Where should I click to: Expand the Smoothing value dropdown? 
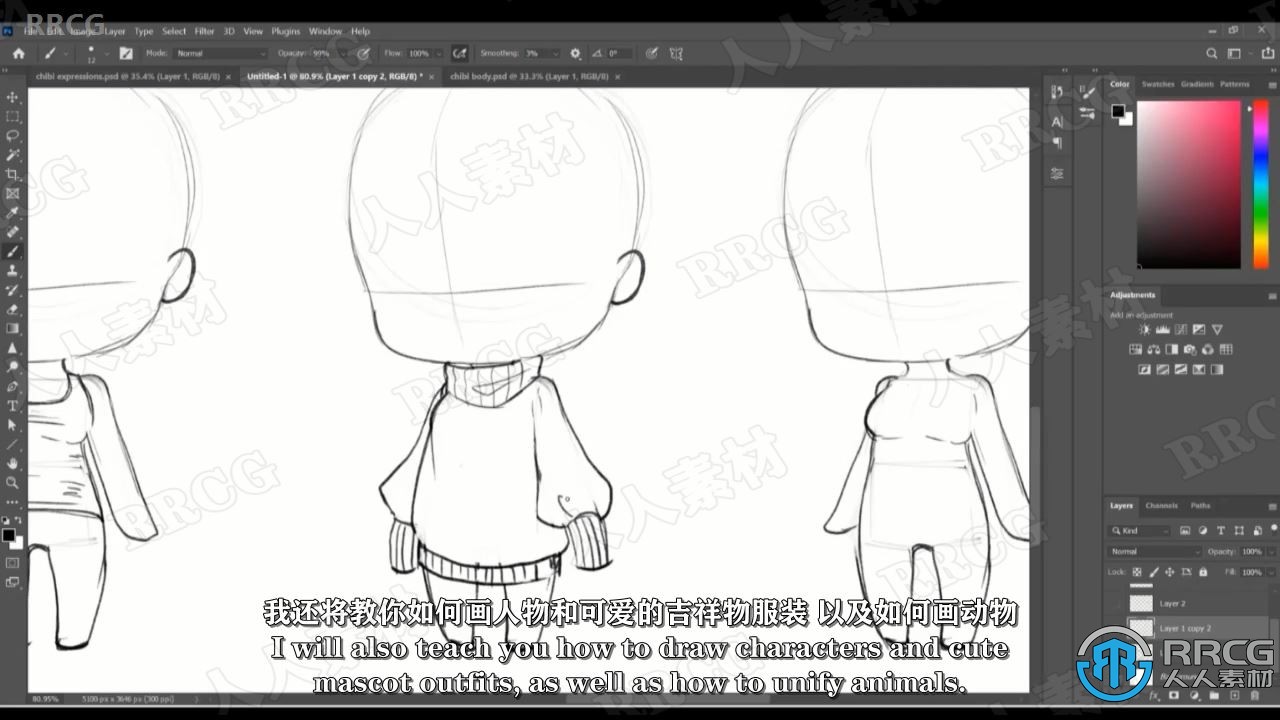click(x=556, y=53)
